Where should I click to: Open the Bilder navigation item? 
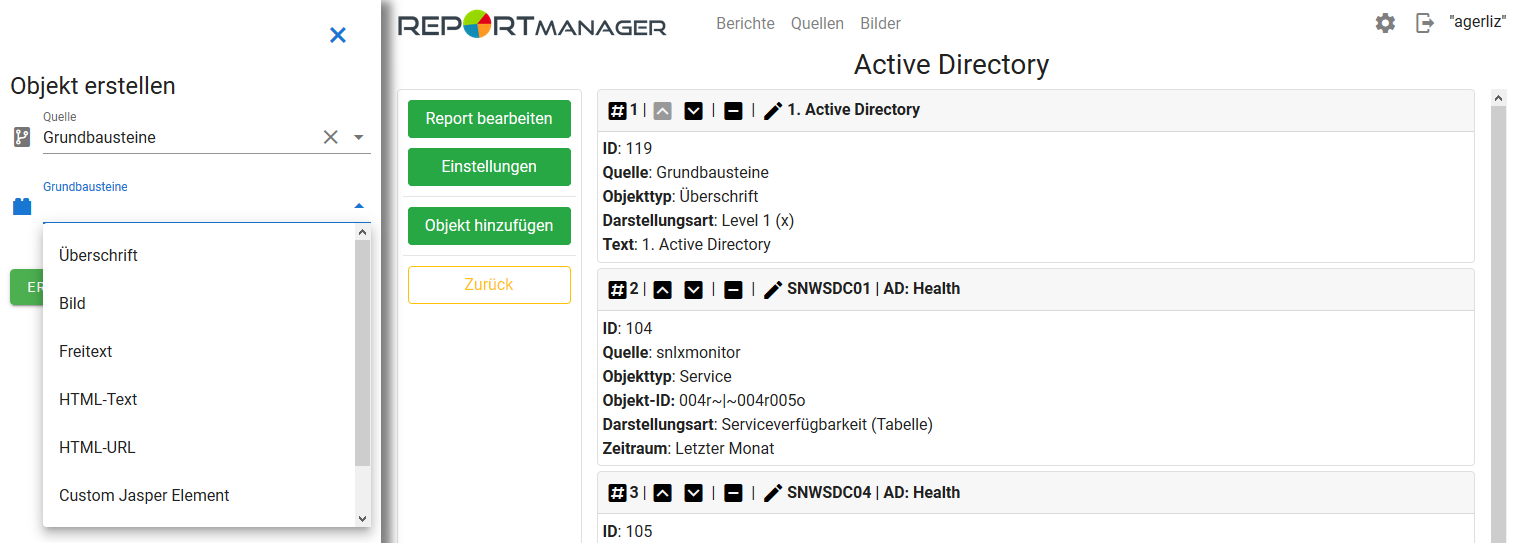tap(880, 23)
